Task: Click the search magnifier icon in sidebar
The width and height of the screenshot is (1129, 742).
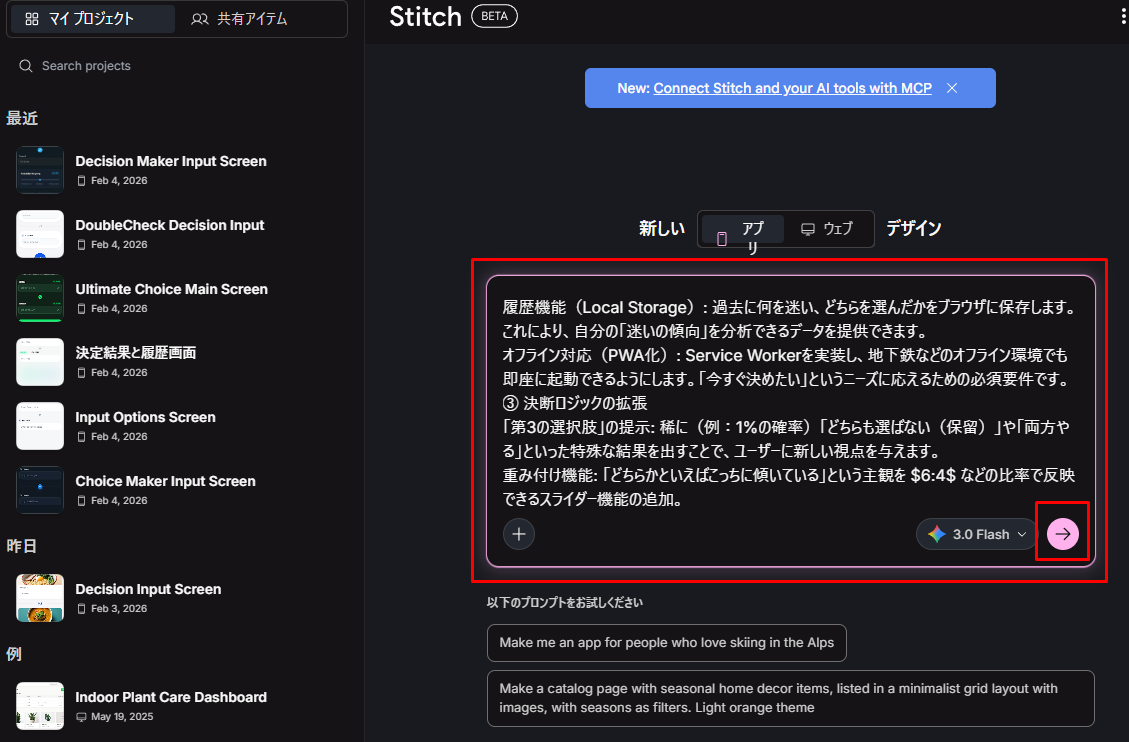Action: (x=26, y=66)
